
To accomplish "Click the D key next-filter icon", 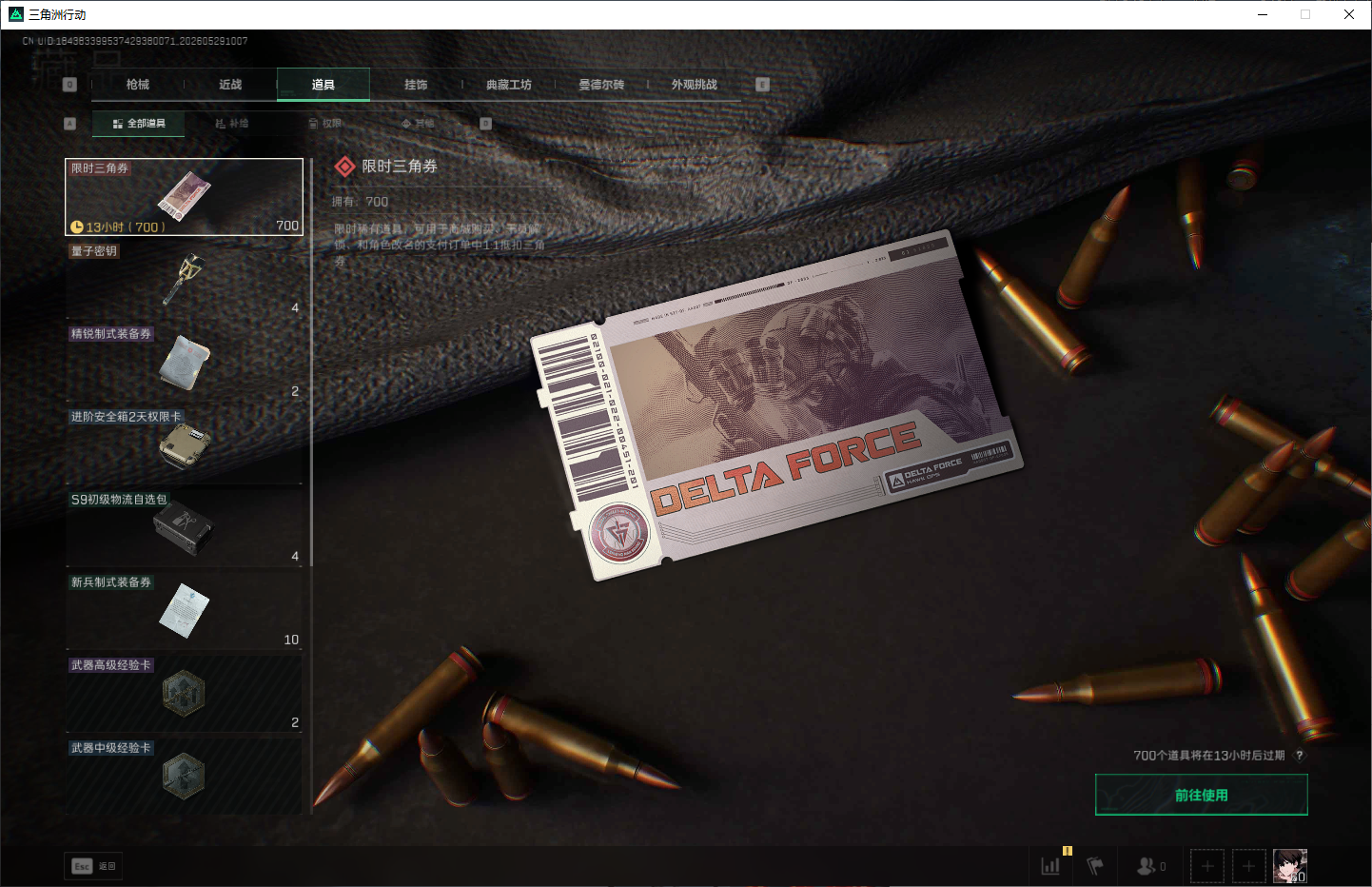I will (485, 124).
